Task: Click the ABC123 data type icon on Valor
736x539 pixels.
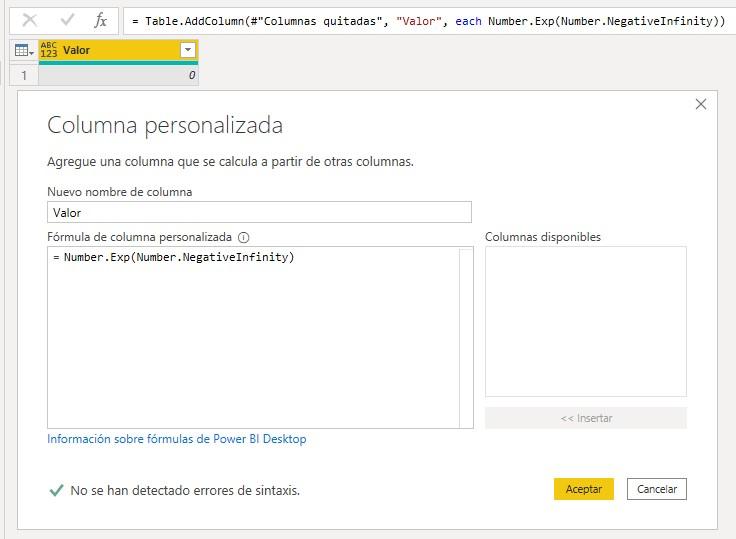Action: (49, 50)
